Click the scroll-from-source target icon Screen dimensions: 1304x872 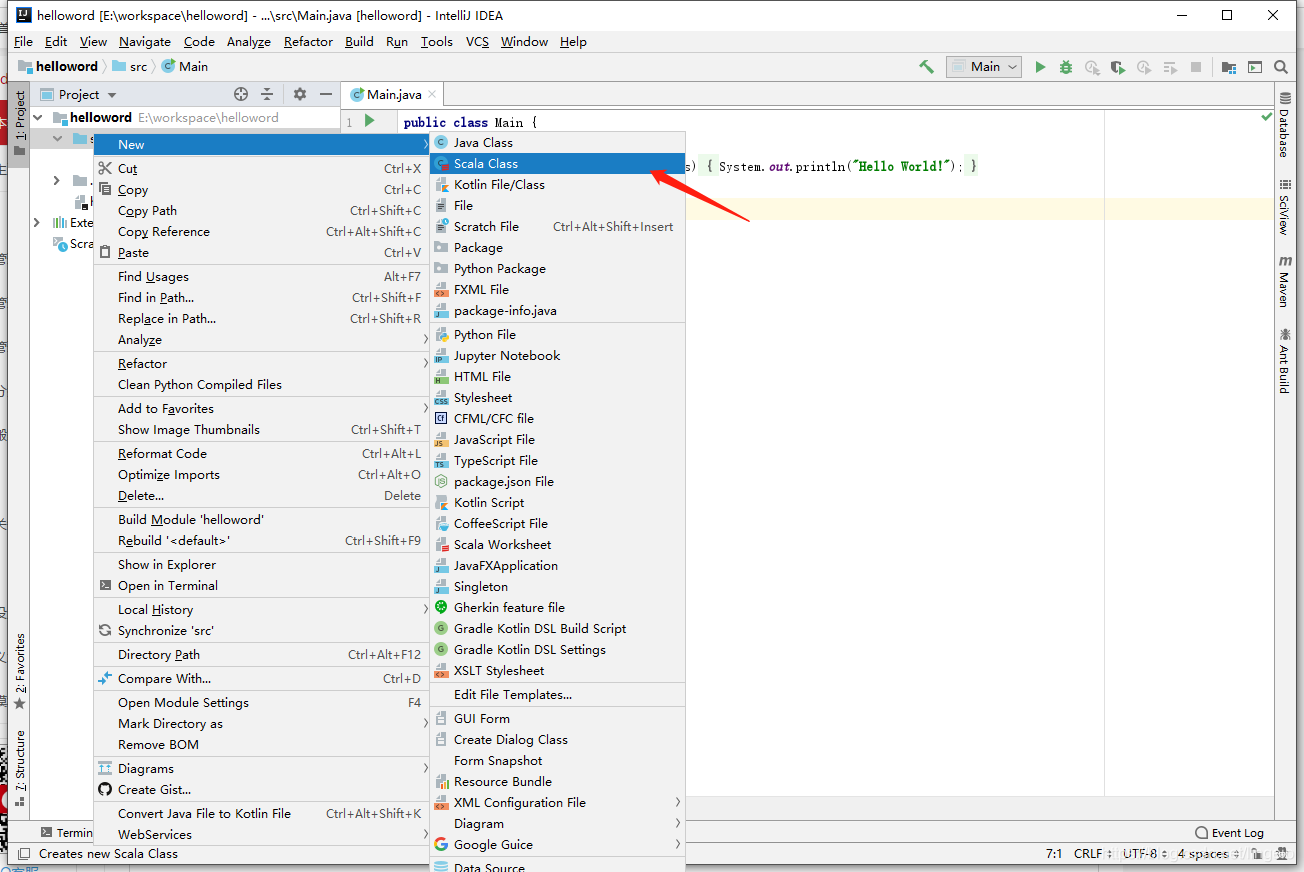(241, 94)
